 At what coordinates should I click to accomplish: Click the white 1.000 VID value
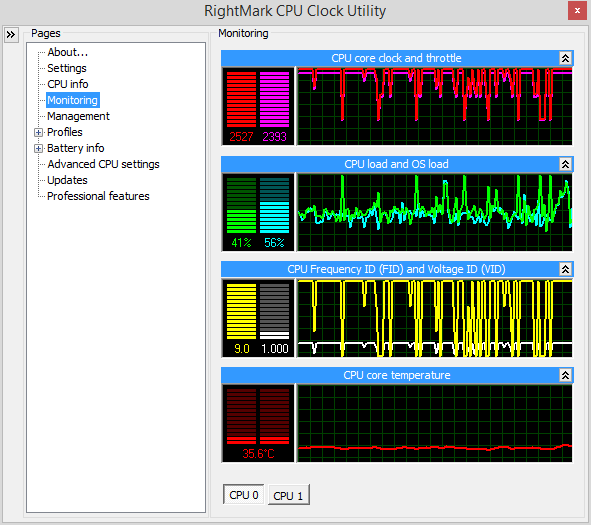275,349
